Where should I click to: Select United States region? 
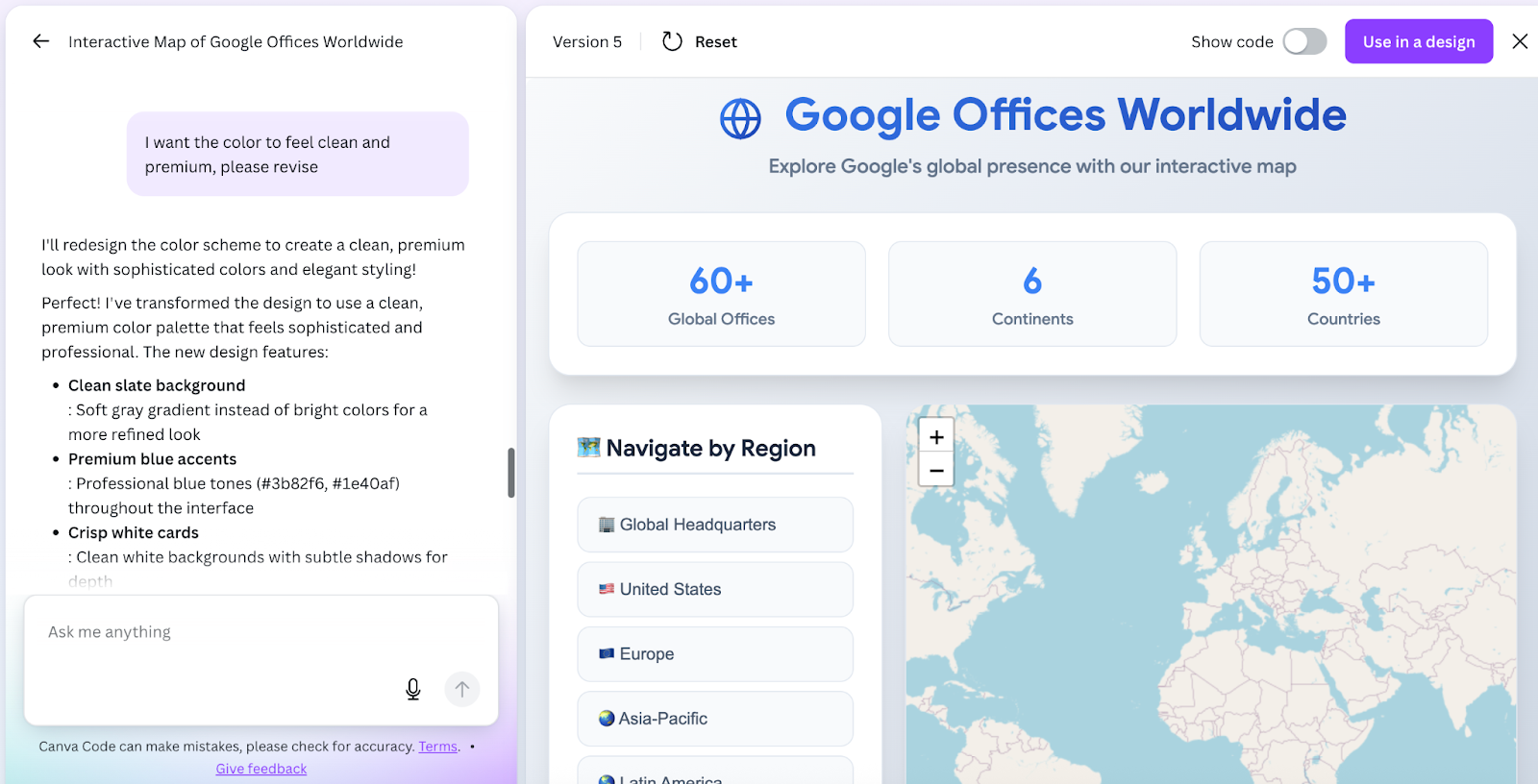(715, 589)
